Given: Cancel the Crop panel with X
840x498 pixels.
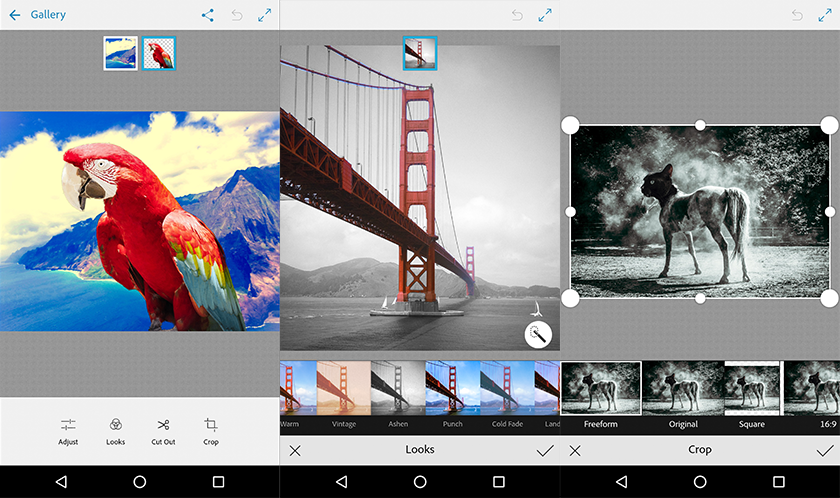Looking at the screenshot, I should (575, 451).
